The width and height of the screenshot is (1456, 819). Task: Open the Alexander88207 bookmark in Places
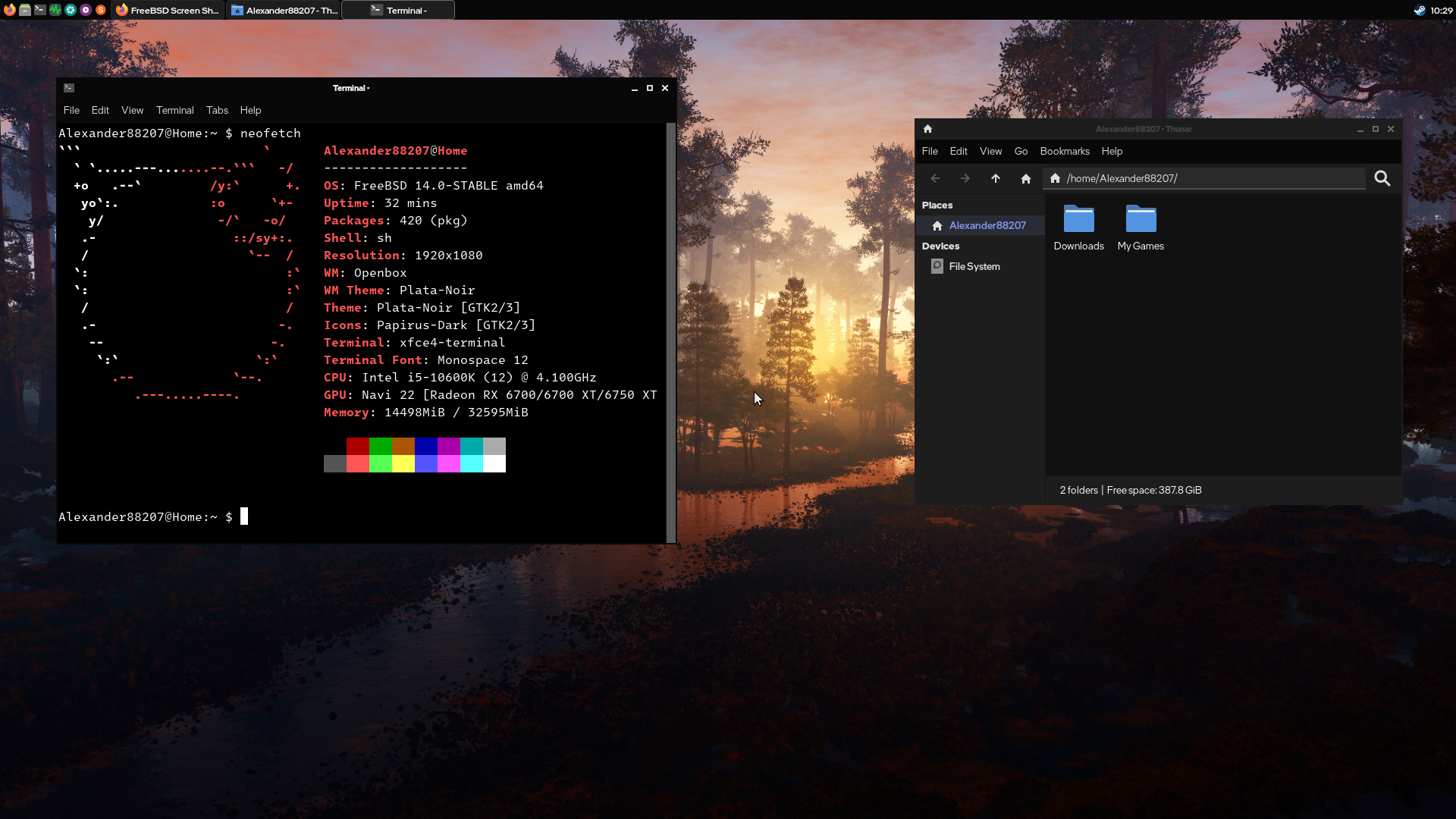tap(986, 225)
